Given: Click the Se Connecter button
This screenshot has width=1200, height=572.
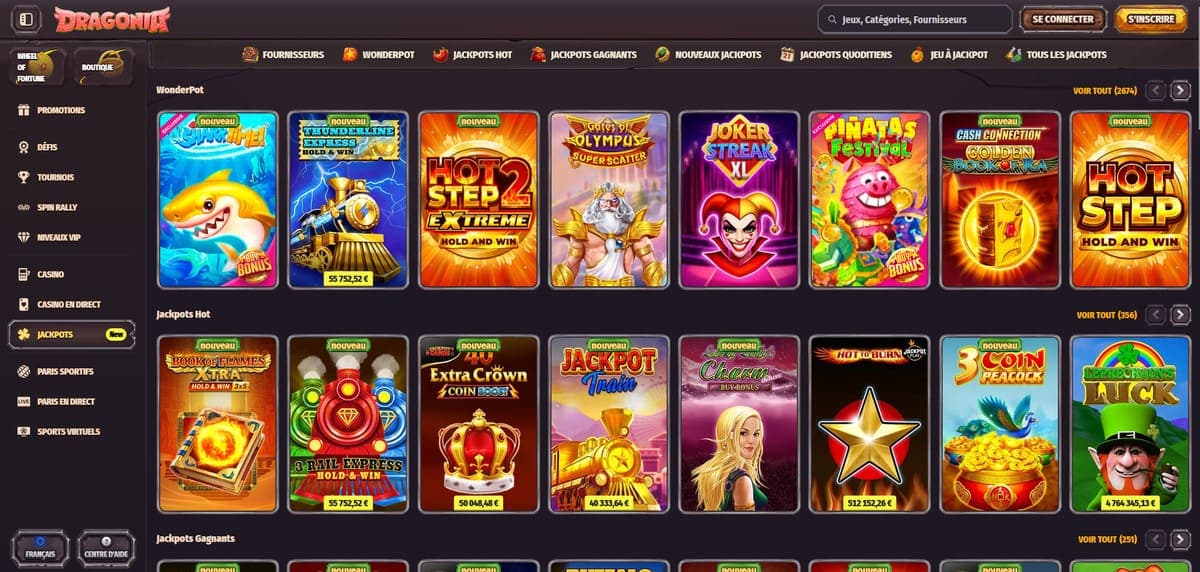Looking at the screenshot, I should pos(1063,19).
